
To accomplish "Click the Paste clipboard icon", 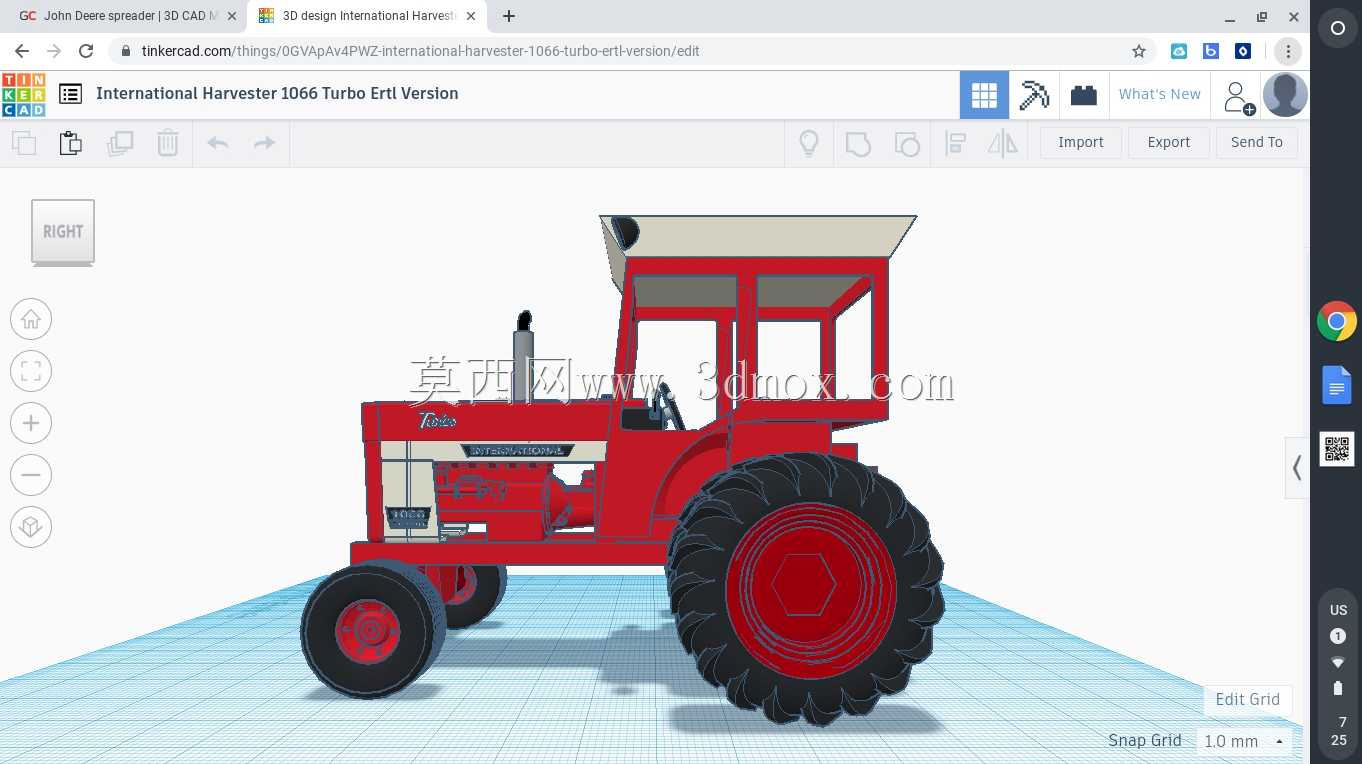I will click(71, 143).
